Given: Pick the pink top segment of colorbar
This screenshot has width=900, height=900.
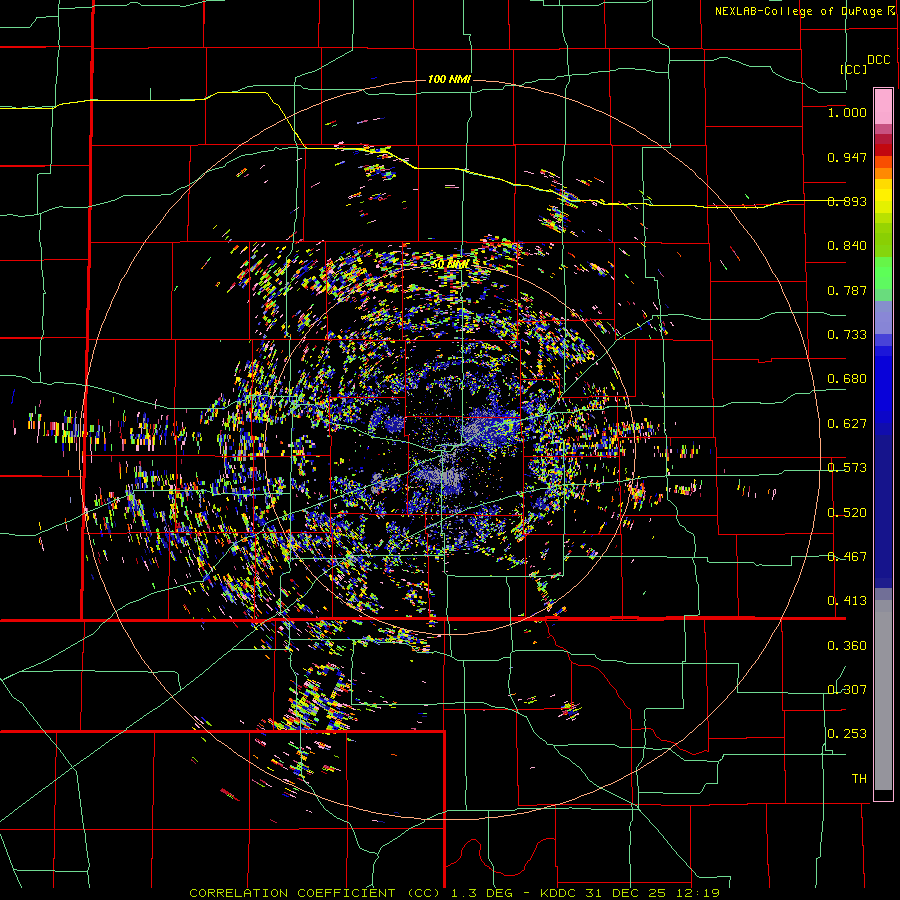Looking at the screenshot, I should click(x=883, y=106).
